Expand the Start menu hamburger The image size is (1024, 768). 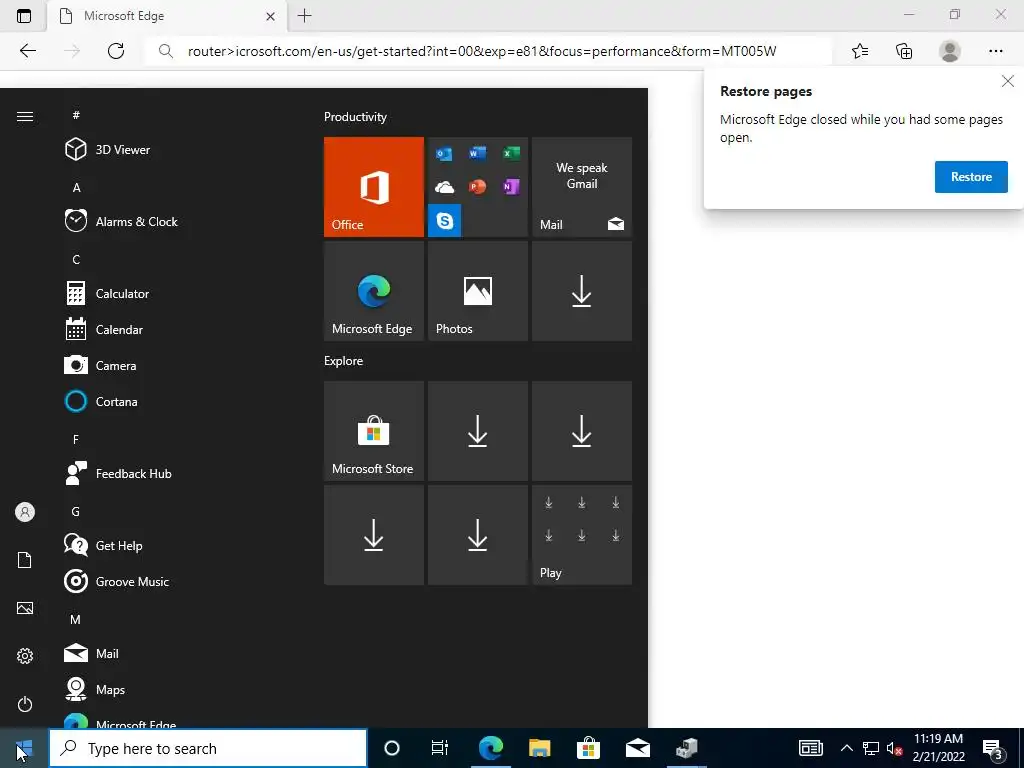[25, 116]
